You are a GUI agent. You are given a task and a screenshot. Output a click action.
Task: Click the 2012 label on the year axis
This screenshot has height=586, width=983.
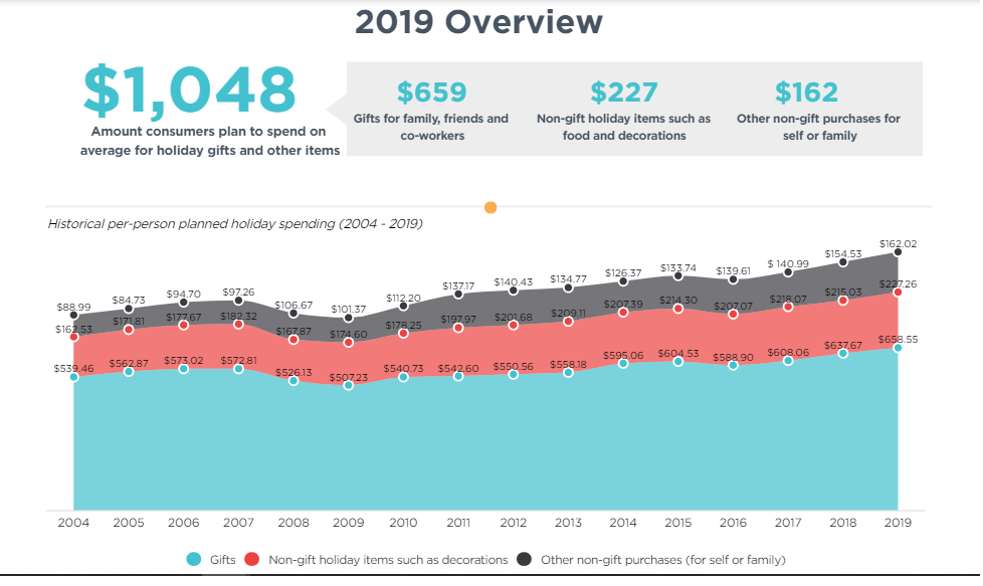(x=513, y=522)
